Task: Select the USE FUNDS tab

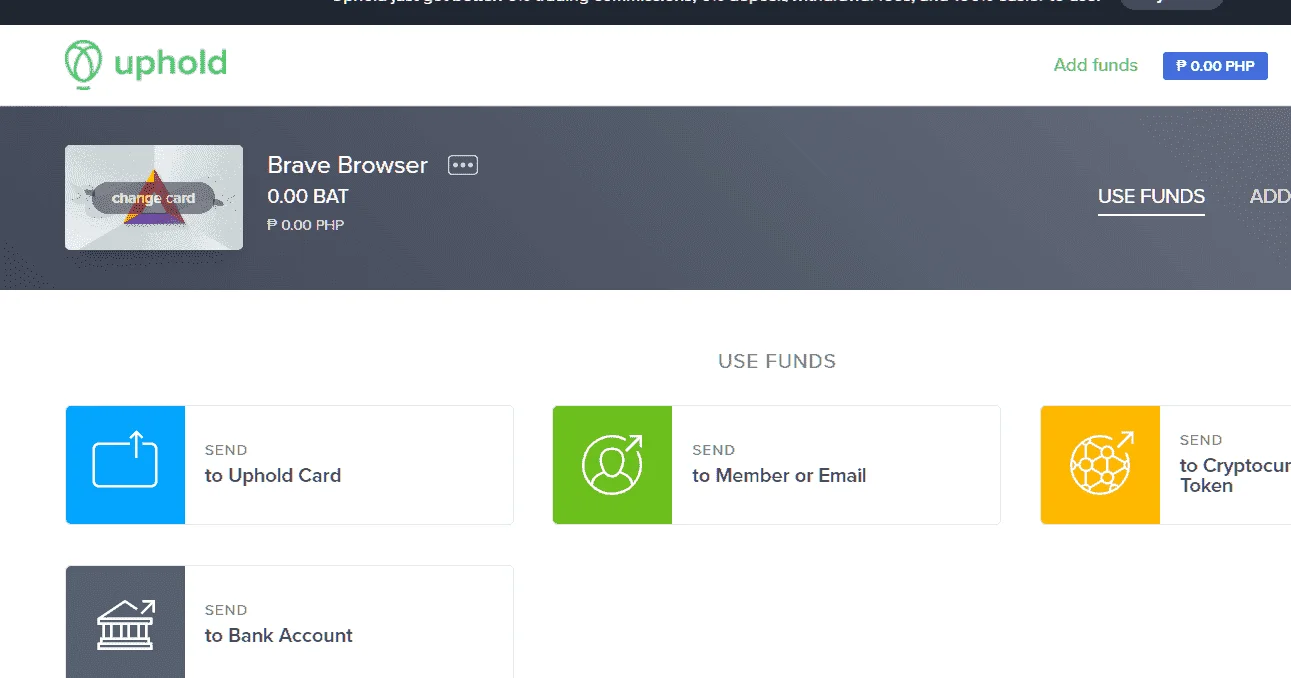Action: pos(1151,197)
